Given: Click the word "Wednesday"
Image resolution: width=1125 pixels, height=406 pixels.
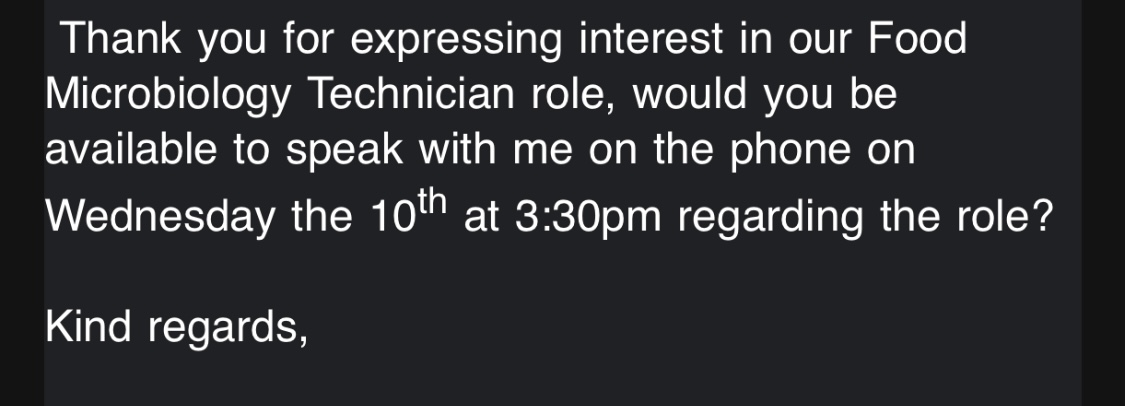Looking at the screenshot, I should click(159, 217).
